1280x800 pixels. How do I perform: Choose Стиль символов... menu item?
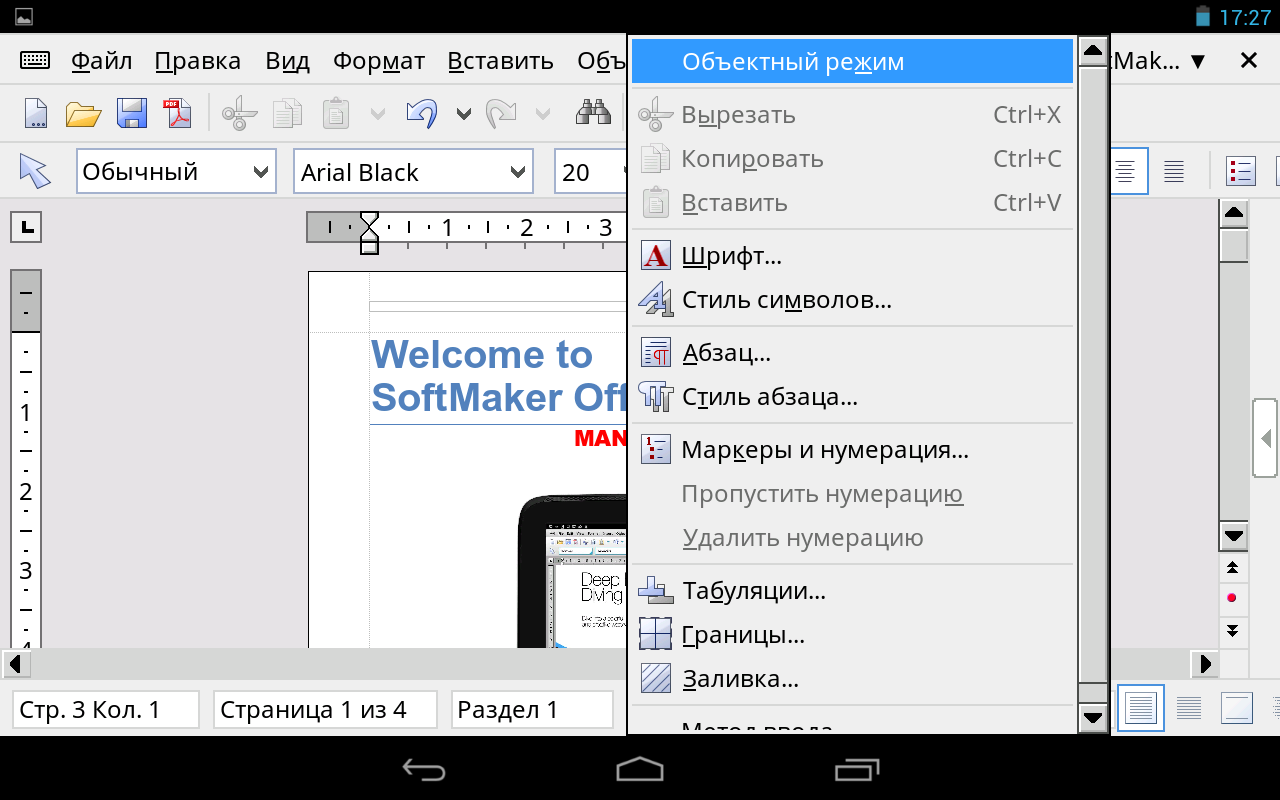[x=852, y=299]
